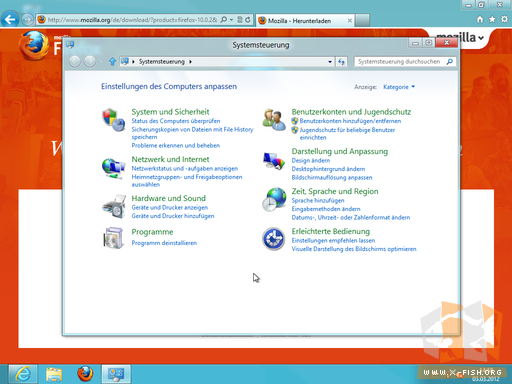The image size is (512, 384).
Task: Go up one level with the up arrow
Action: (112, 61)
